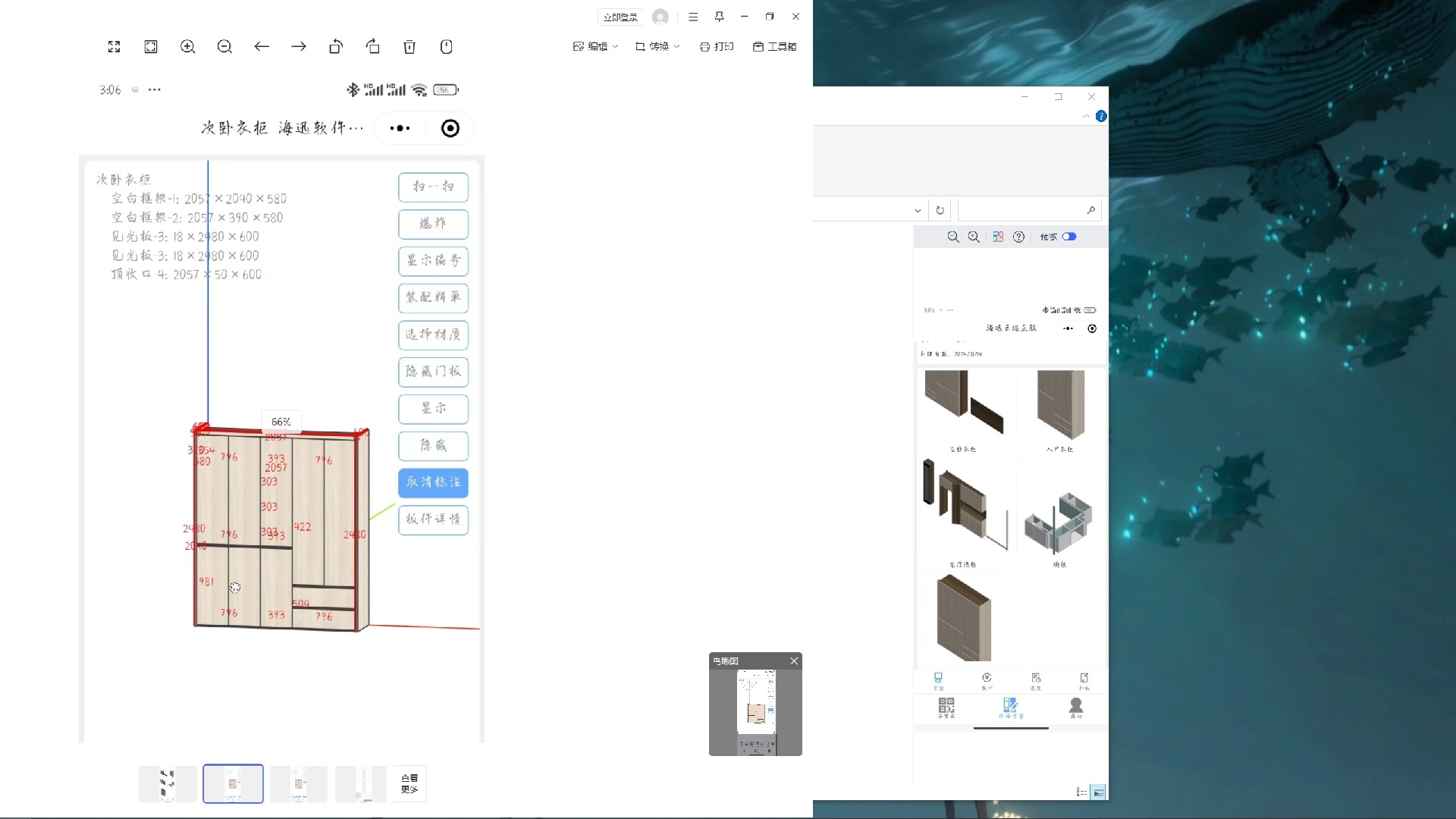Collapse the ribbon chevron in the right window
Image resolution: width=1456 pixels, height=819 pixels.
[x=1086, y=116]
